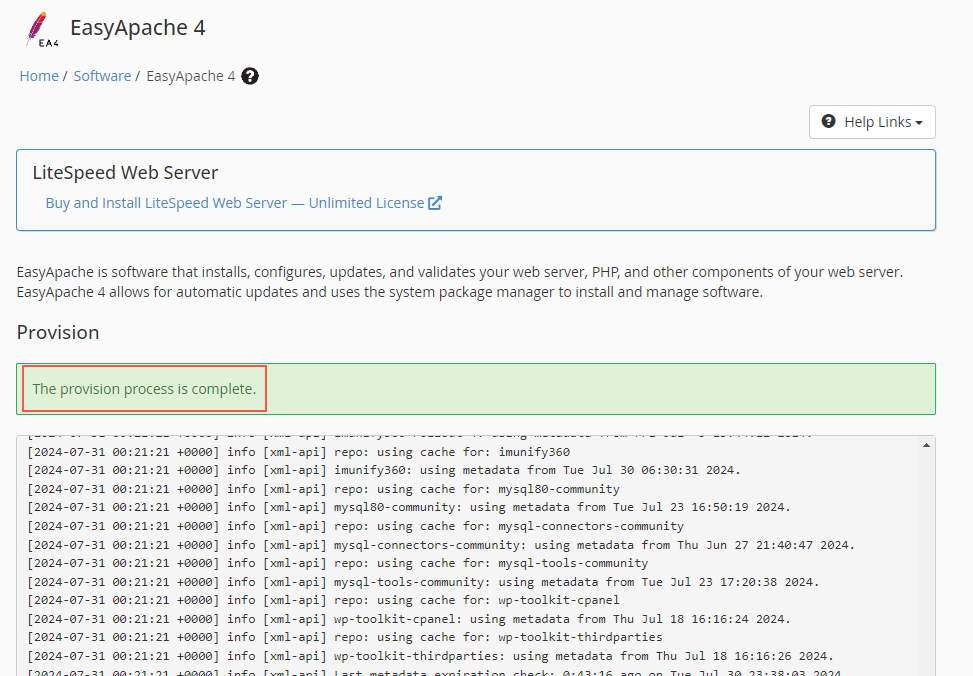Image resolution: width=973 pixels, height=676 pixels.
Task: Click the log line 'using cache for: mysql-tools-community'
Action: point(338,563)
